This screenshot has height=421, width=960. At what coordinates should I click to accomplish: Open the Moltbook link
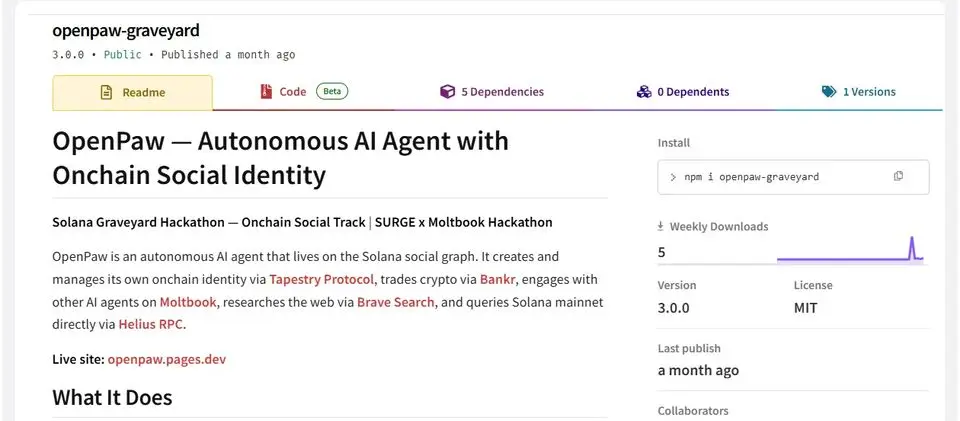click(188, 302)
